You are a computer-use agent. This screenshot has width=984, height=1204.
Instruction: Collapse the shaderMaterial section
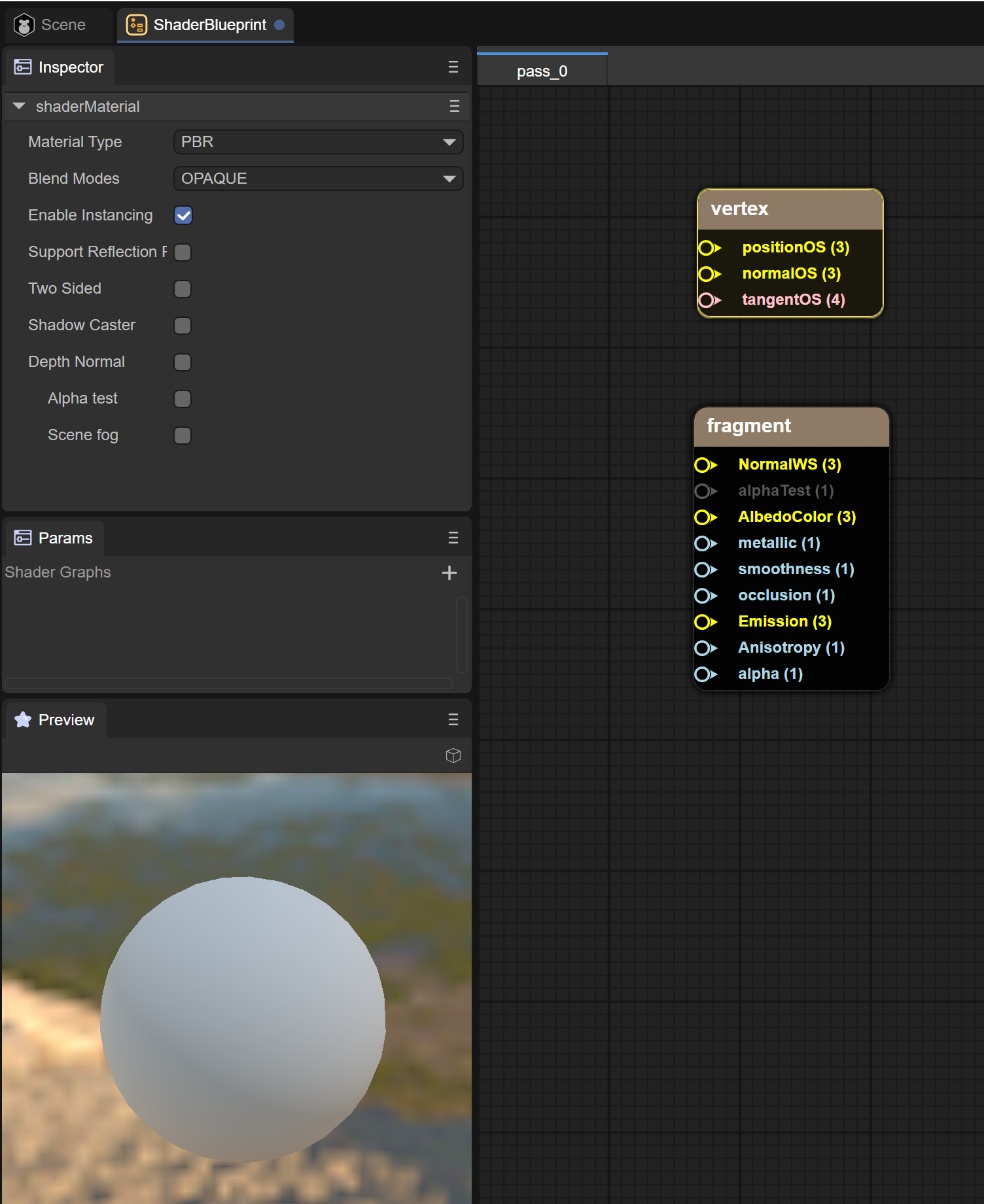pyautogui.click(x=19, y=106)
